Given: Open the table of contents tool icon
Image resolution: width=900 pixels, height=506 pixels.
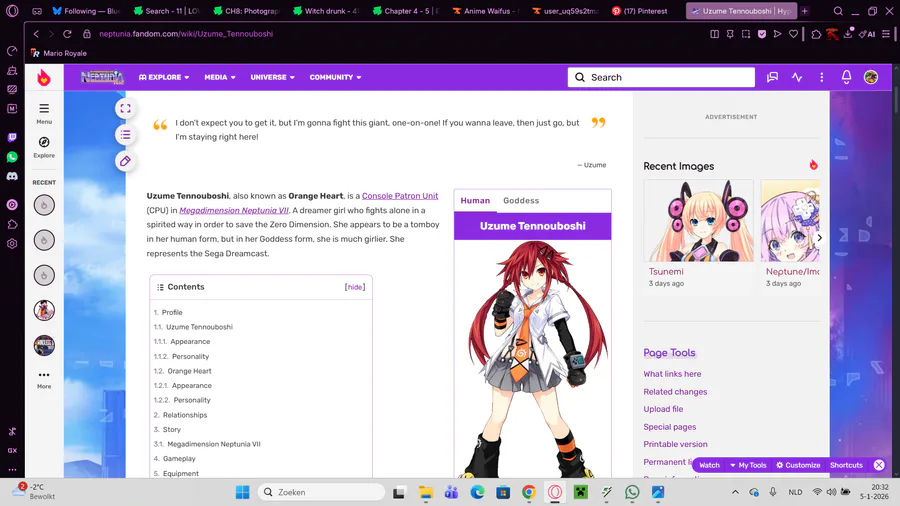Looking at the screenshot, I should [x=125, y=135].
